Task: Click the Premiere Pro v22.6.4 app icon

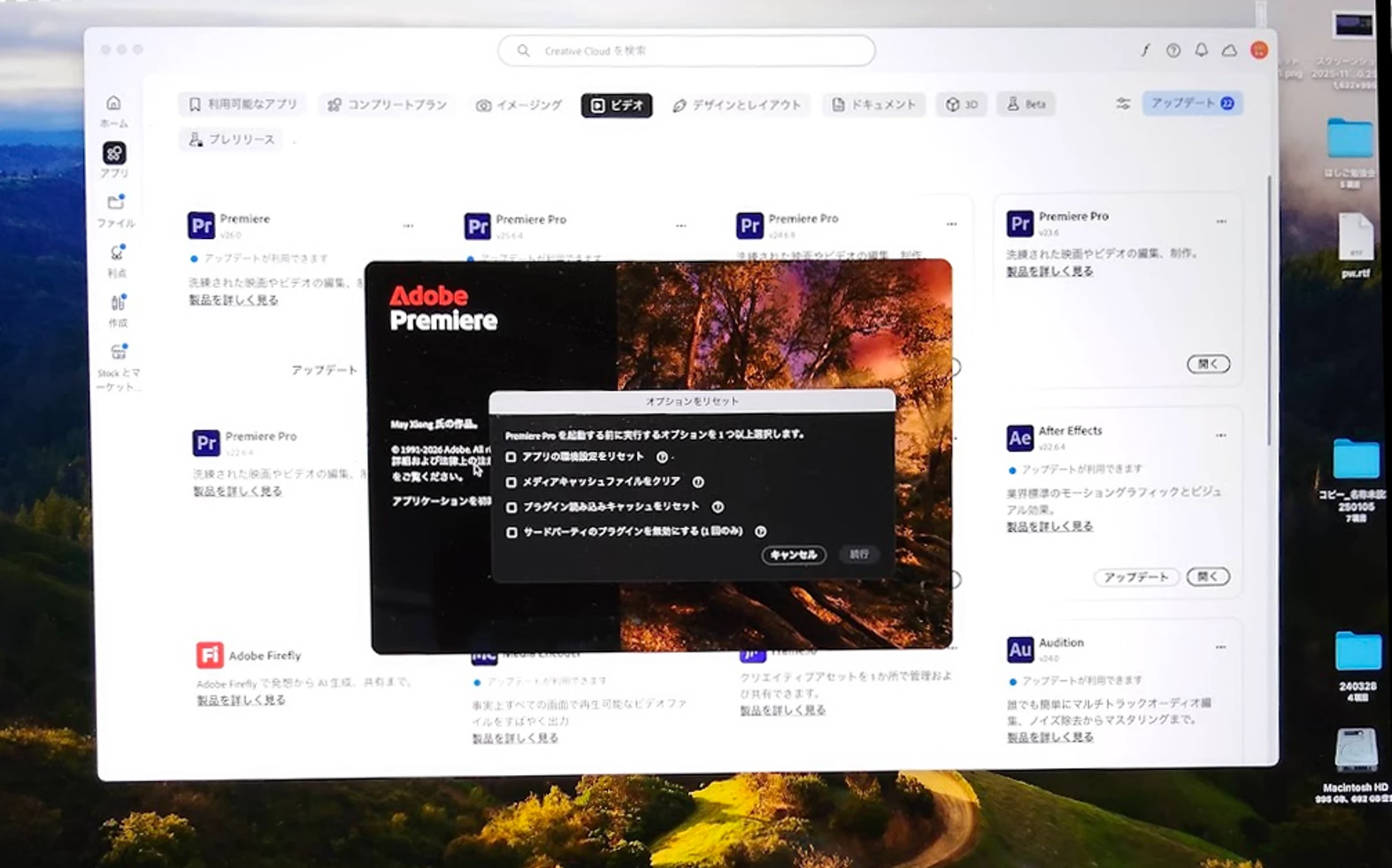Action: [205, 442]
